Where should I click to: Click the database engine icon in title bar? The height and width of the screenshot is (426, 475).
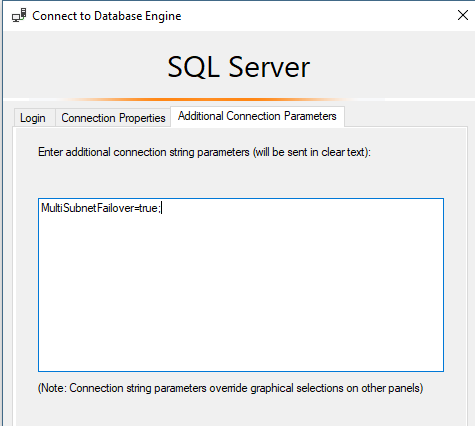click(19, 16)
